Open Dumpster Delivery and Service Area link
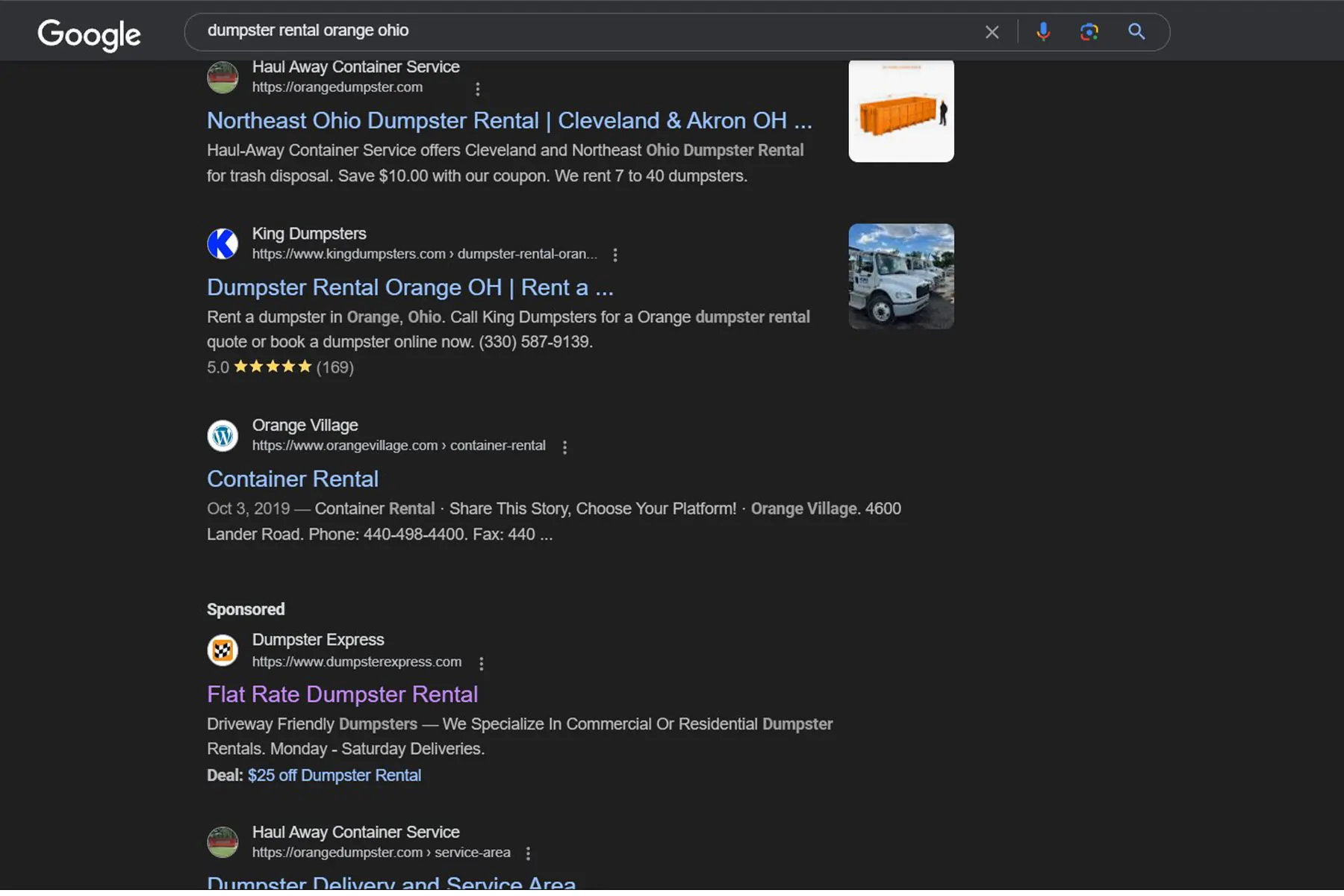Viewport: 1344px width, 896px height. tap(391, 883)
